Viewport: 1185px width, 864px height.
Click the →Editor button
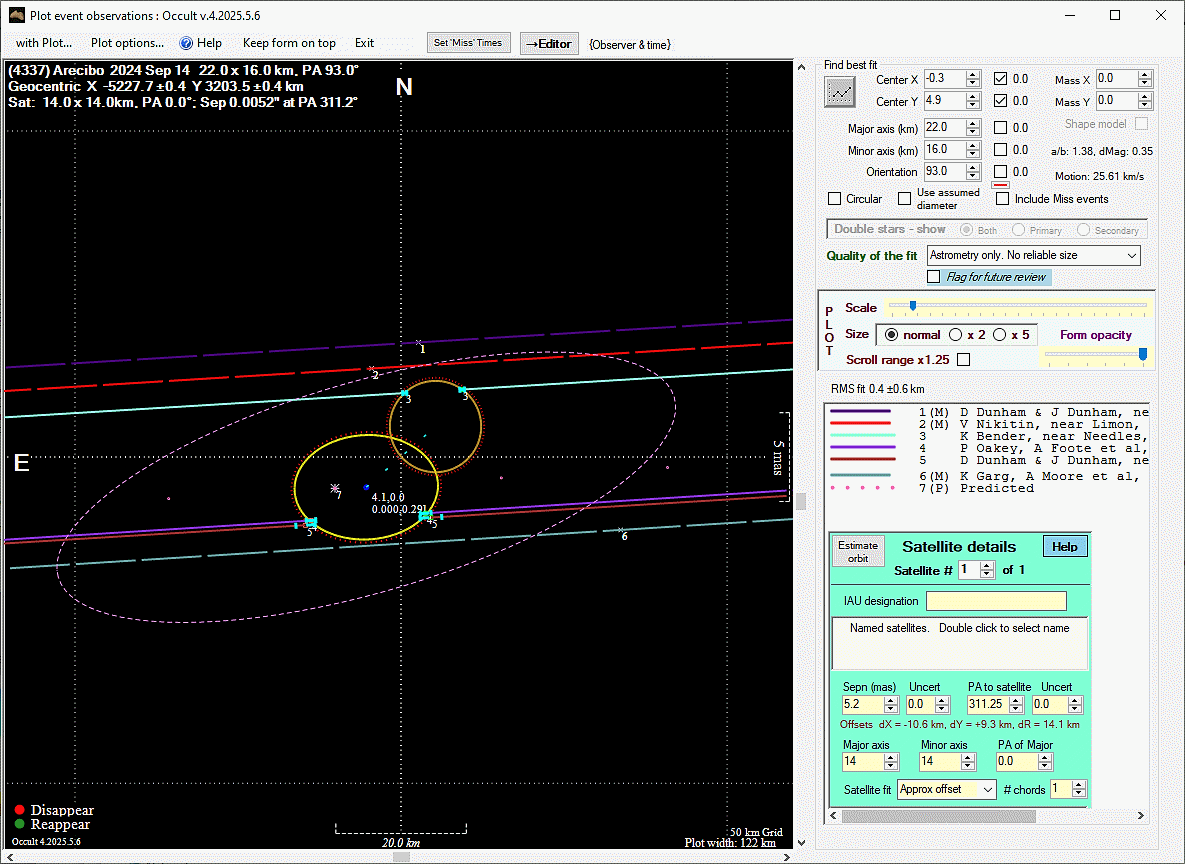click(x=549, y=44)
